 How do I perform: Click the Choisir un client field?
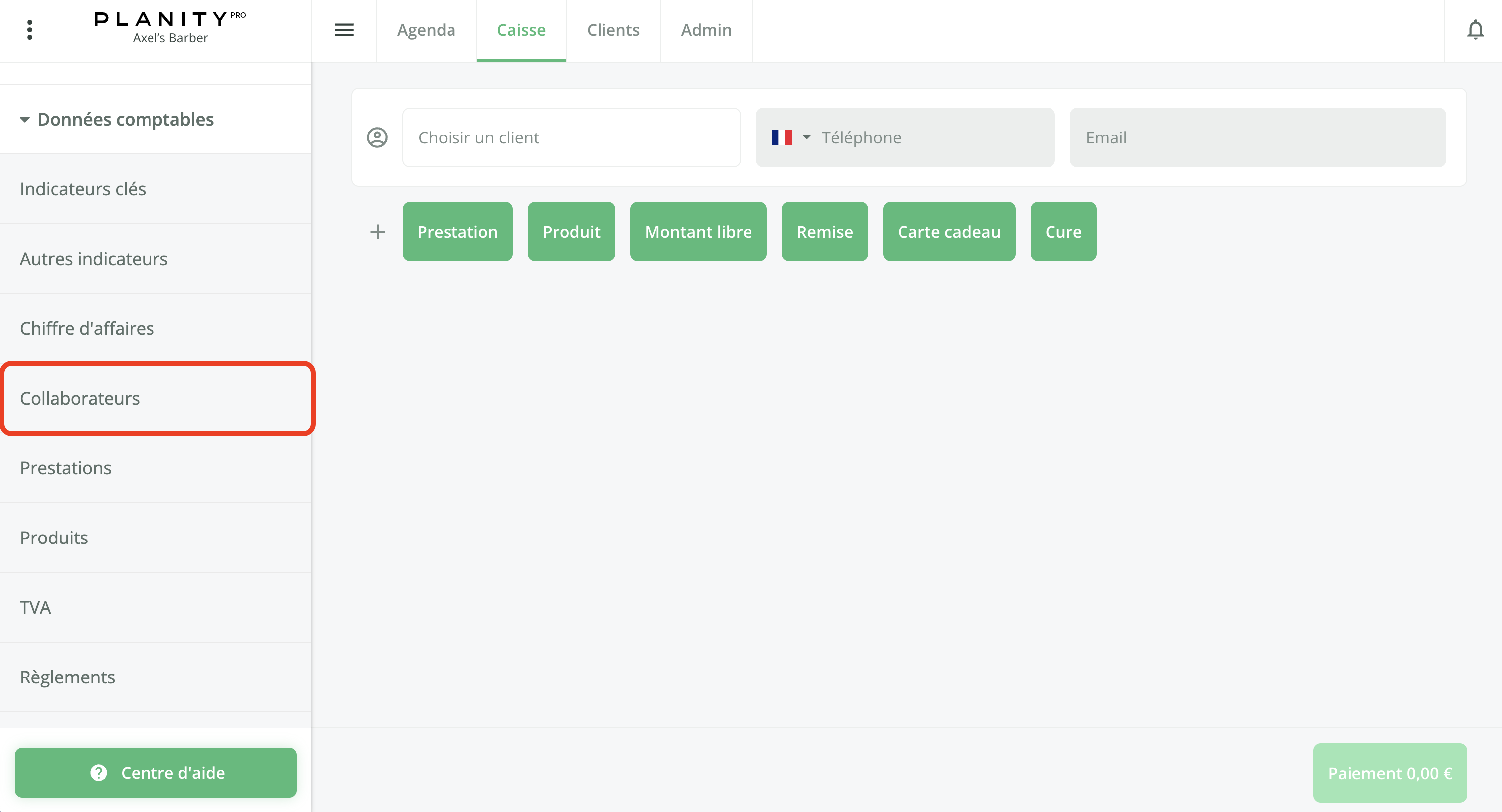571,137
